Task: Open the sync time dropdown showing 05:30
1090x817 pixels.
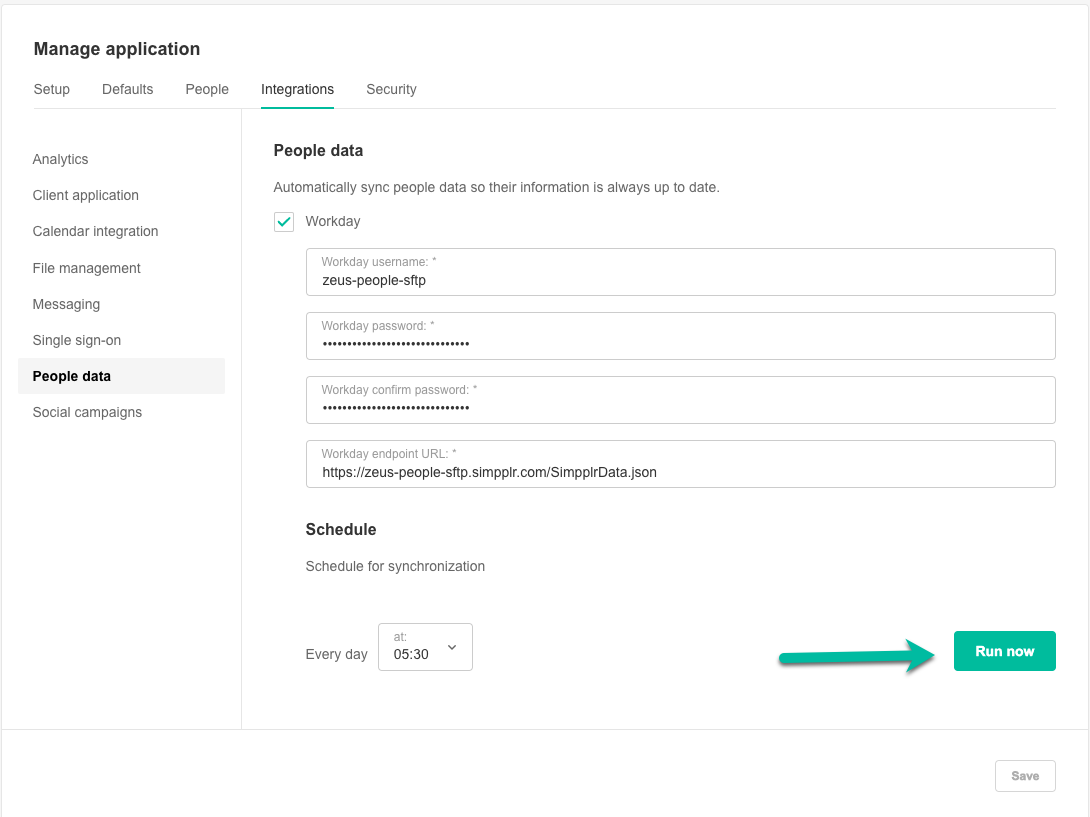Action: pyautogui.click(x=425, y=647)
